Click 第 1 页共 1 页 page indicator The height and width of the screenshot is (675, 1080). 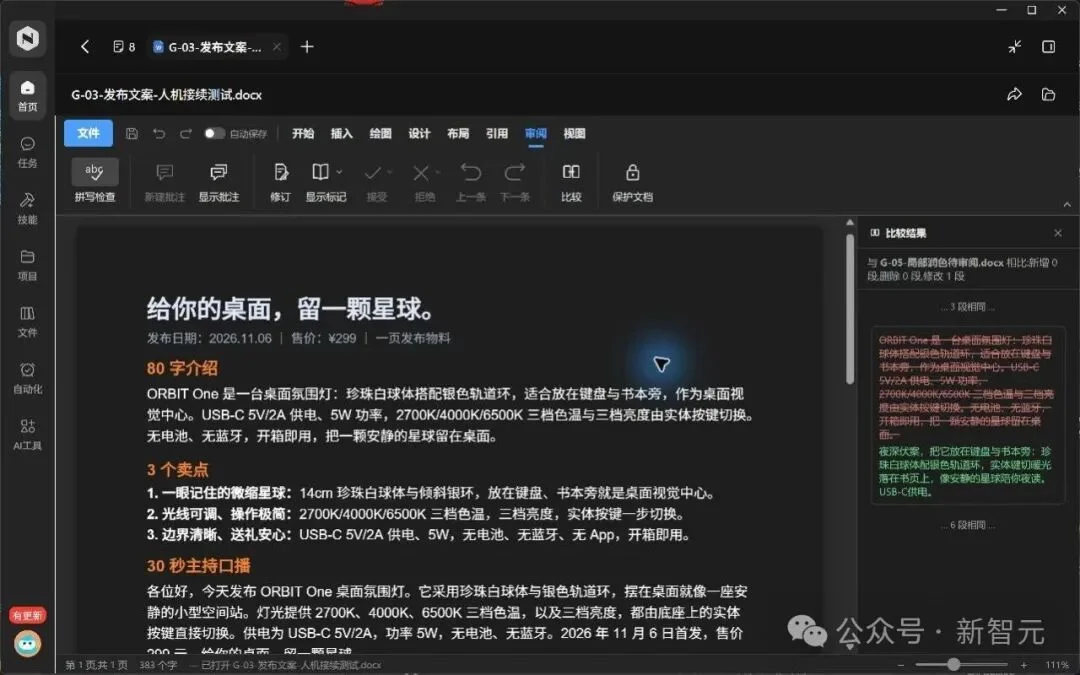tap(96, 665)
